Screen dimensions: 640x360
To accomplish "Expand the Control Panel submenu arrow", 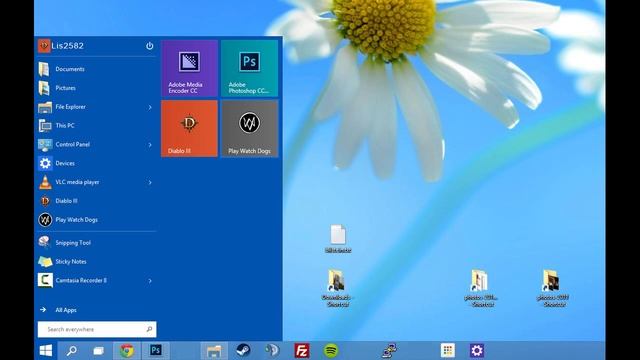I will click(150, 145).
